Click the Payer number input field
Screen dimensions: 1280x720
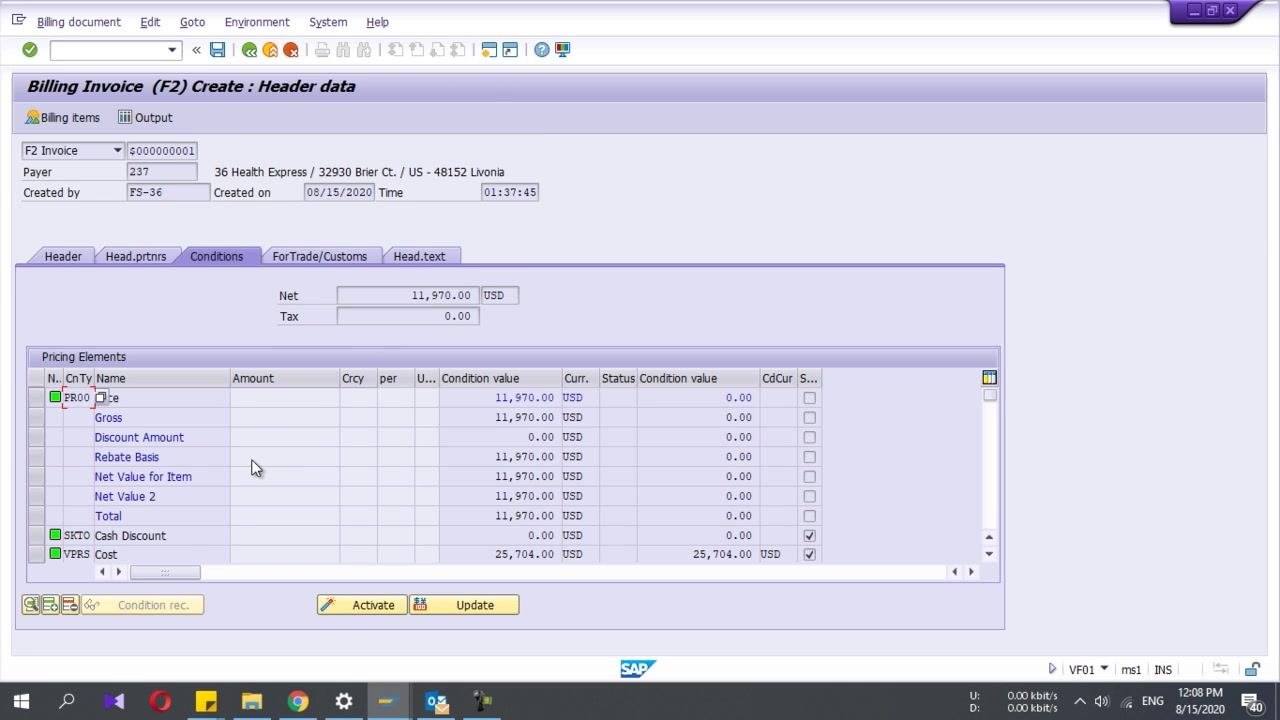click(162, 172)
